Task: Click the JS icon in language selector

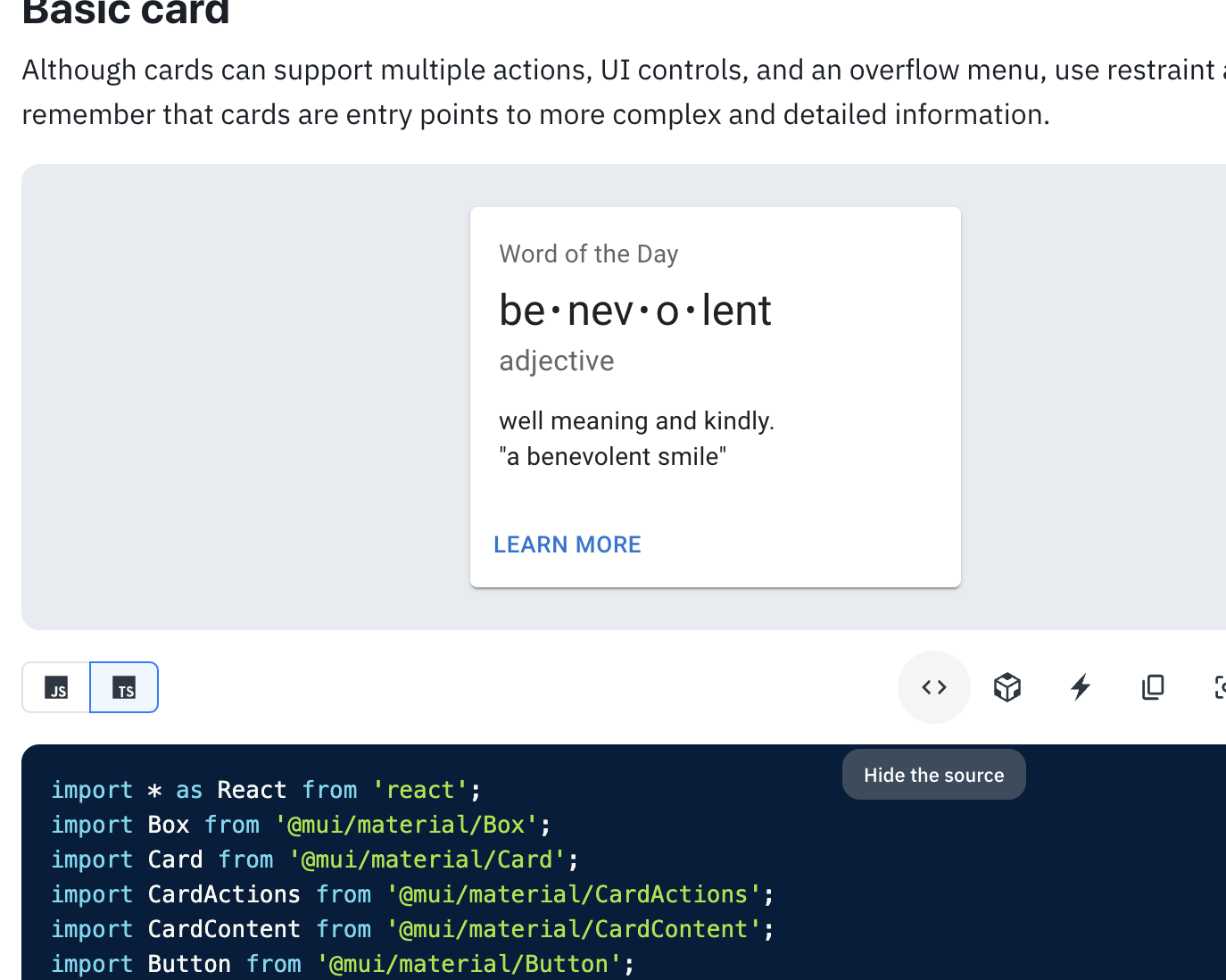Action: 56,687
